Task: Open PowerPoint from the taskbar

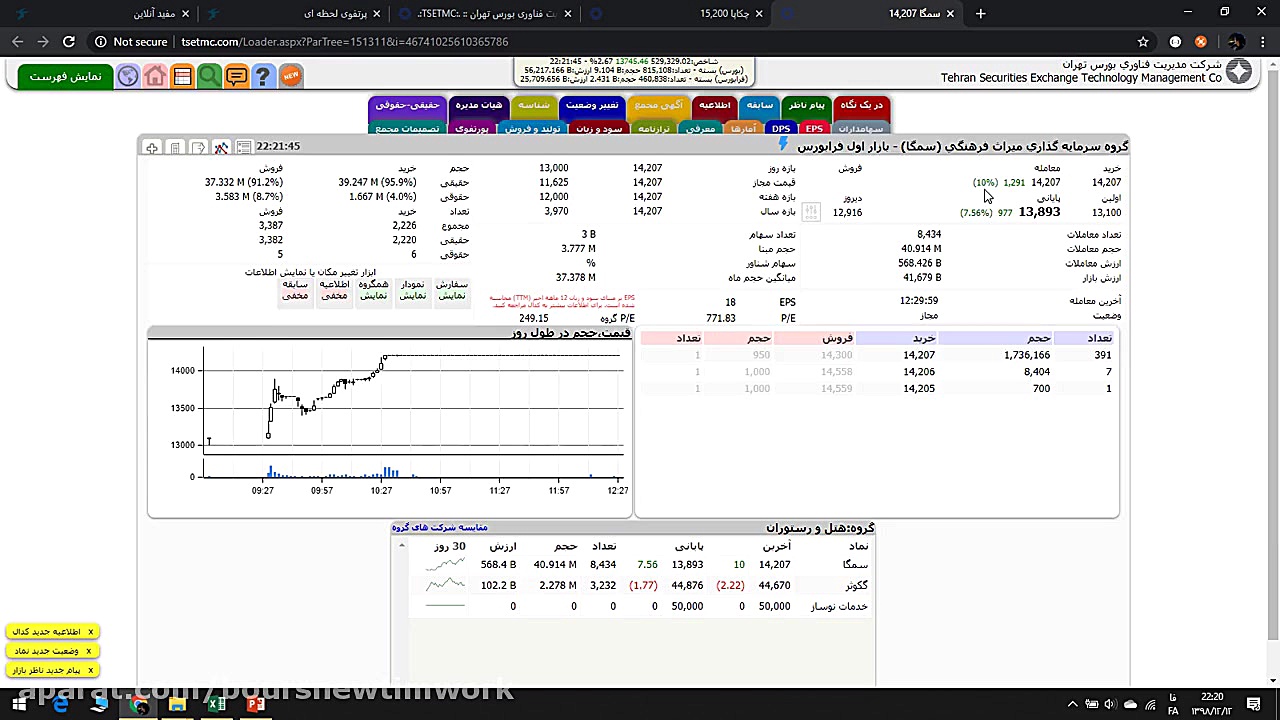Action: pyautogui.click(x=256, y=705)
